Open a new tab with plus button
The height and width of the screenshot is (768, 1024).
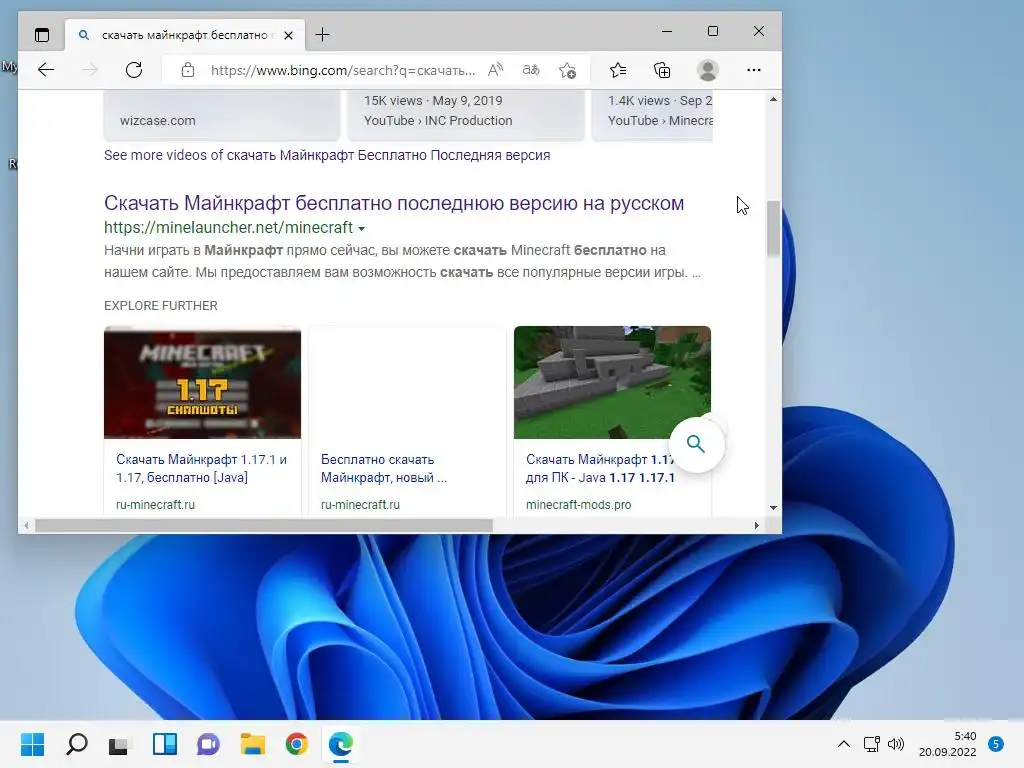[323, 35]
